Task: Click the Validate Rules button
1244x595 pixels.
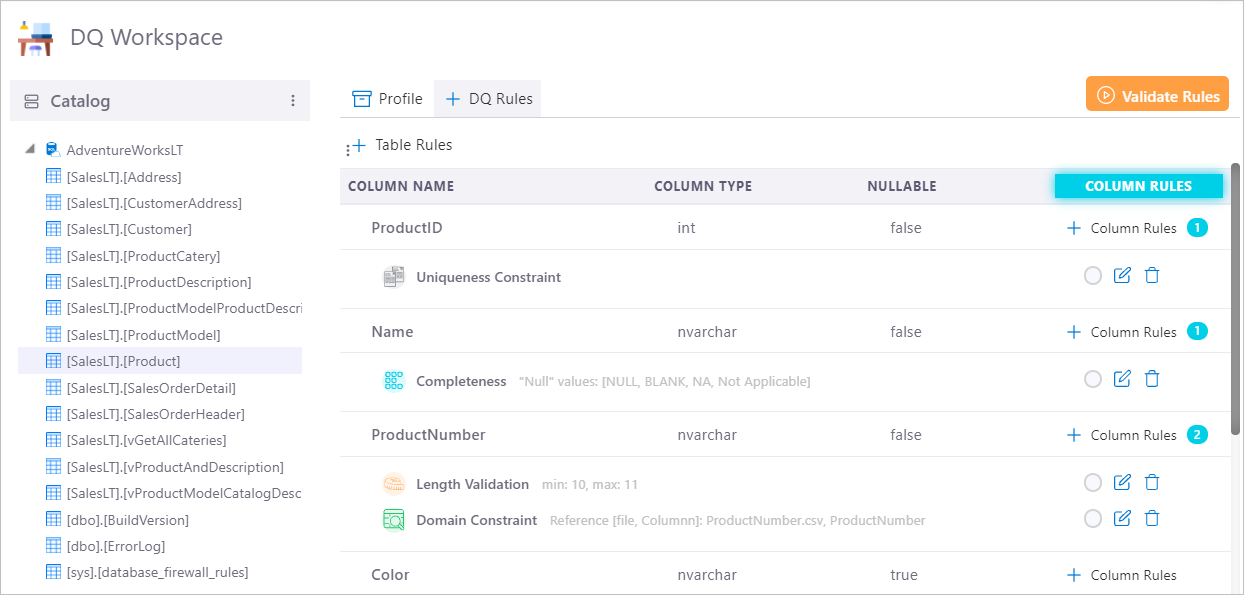Action: pyautogui.click(x=1157, y=96)
